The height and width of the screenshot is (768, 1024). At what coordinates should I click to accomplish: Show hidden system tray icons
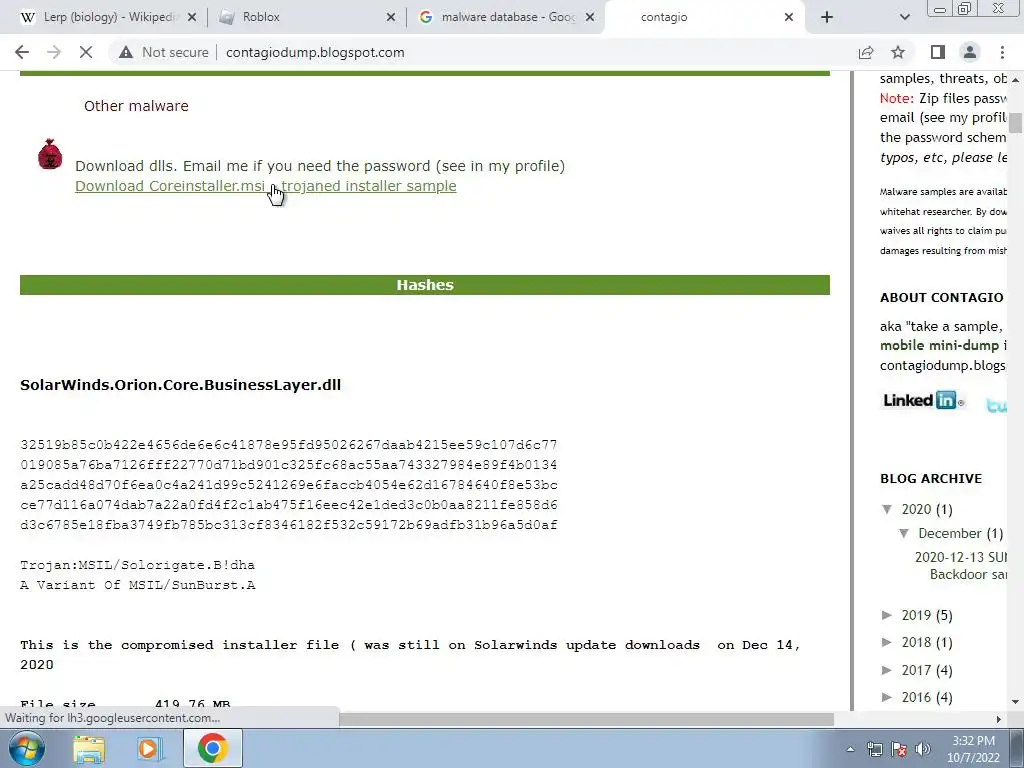click(x=850, y=749)
